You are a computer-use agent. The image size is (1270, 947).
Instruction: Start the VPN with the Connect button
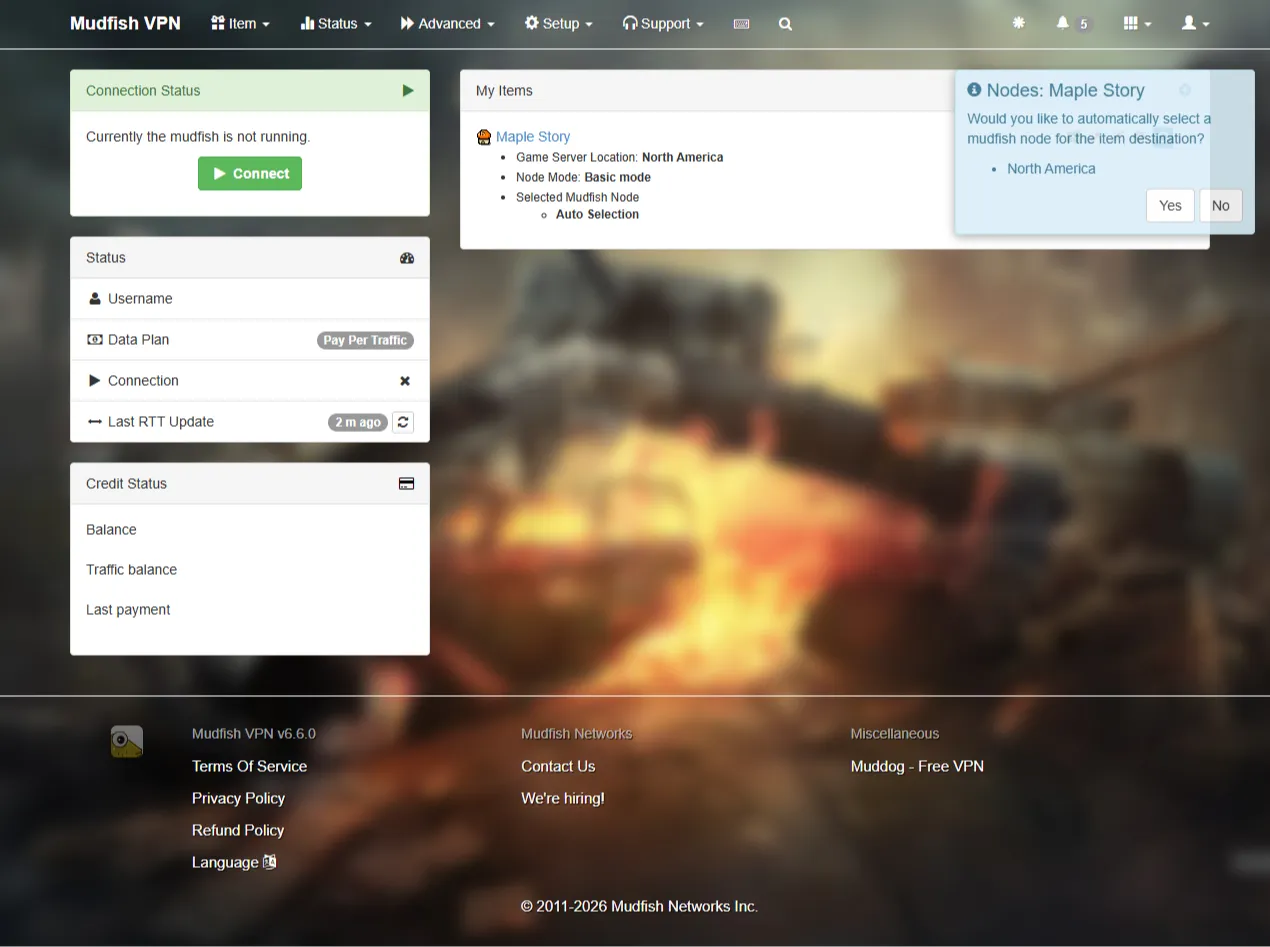(x=250, y=174)
